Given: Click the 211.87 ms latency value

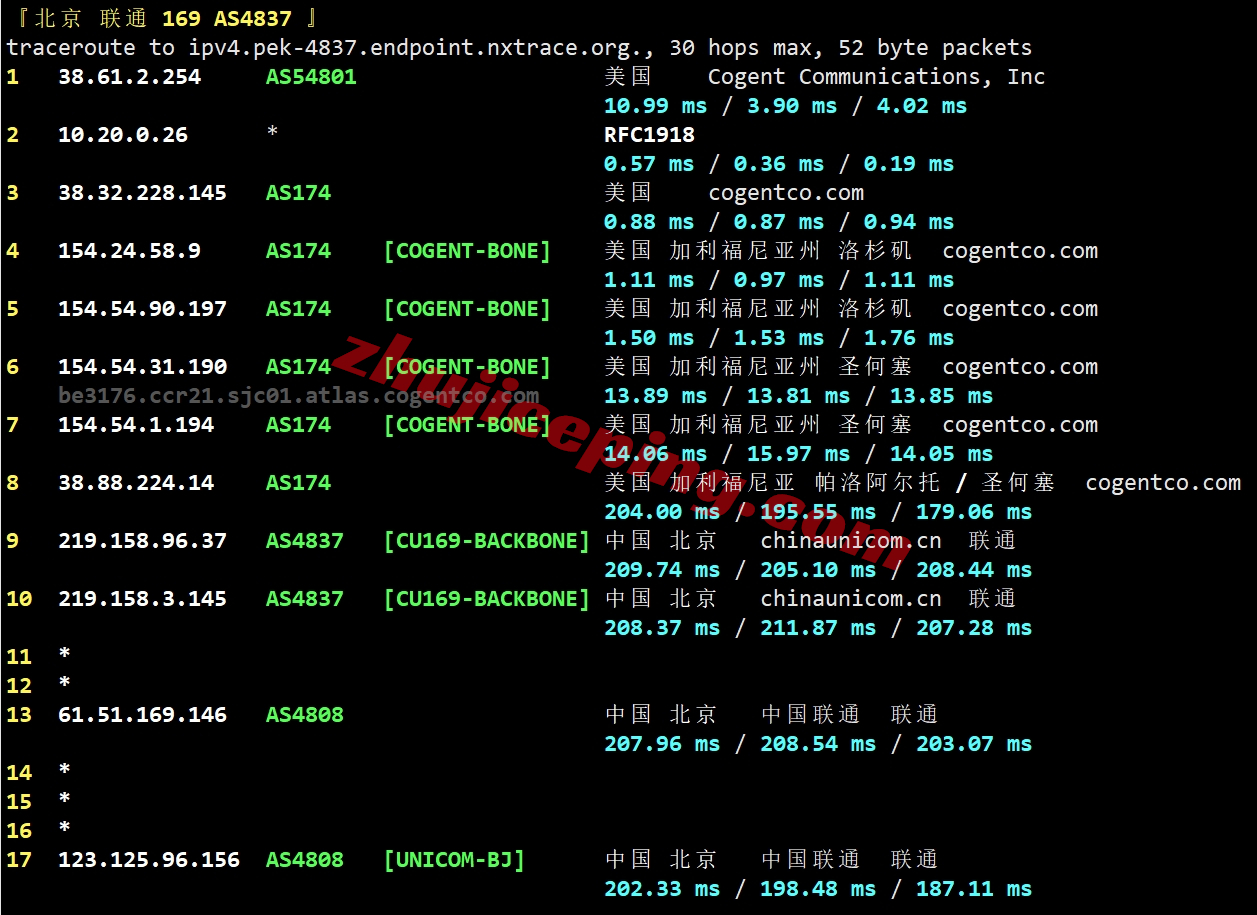Looking at the screenshot, I should coord(818,628).
